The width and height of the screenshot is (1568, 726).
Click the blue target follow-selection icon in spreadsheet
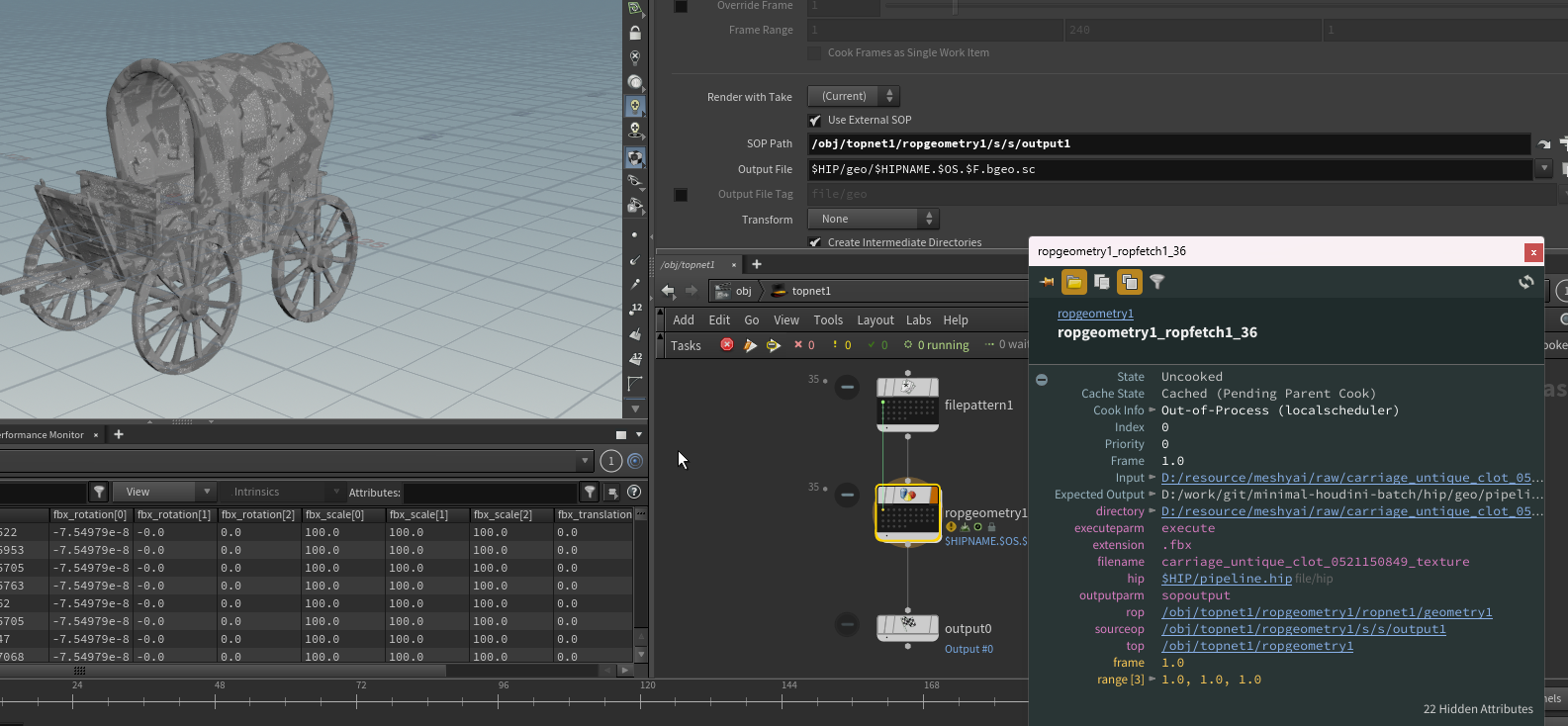[635, 461]
